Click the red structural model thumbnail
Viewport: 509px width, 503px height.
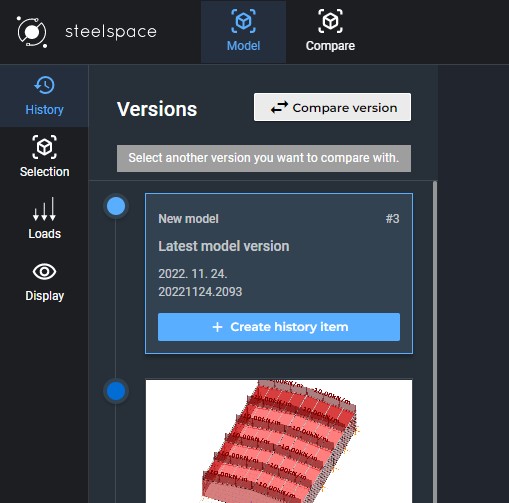279,441
